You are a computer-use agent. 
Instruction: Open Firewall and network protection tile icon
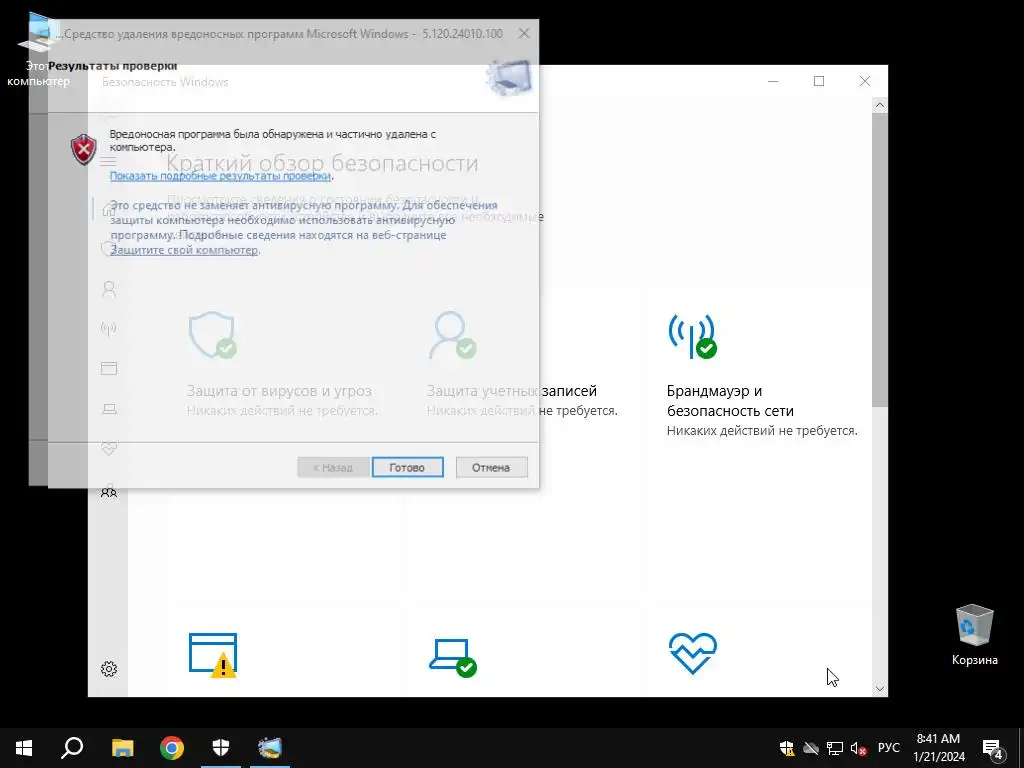point(692,336)
